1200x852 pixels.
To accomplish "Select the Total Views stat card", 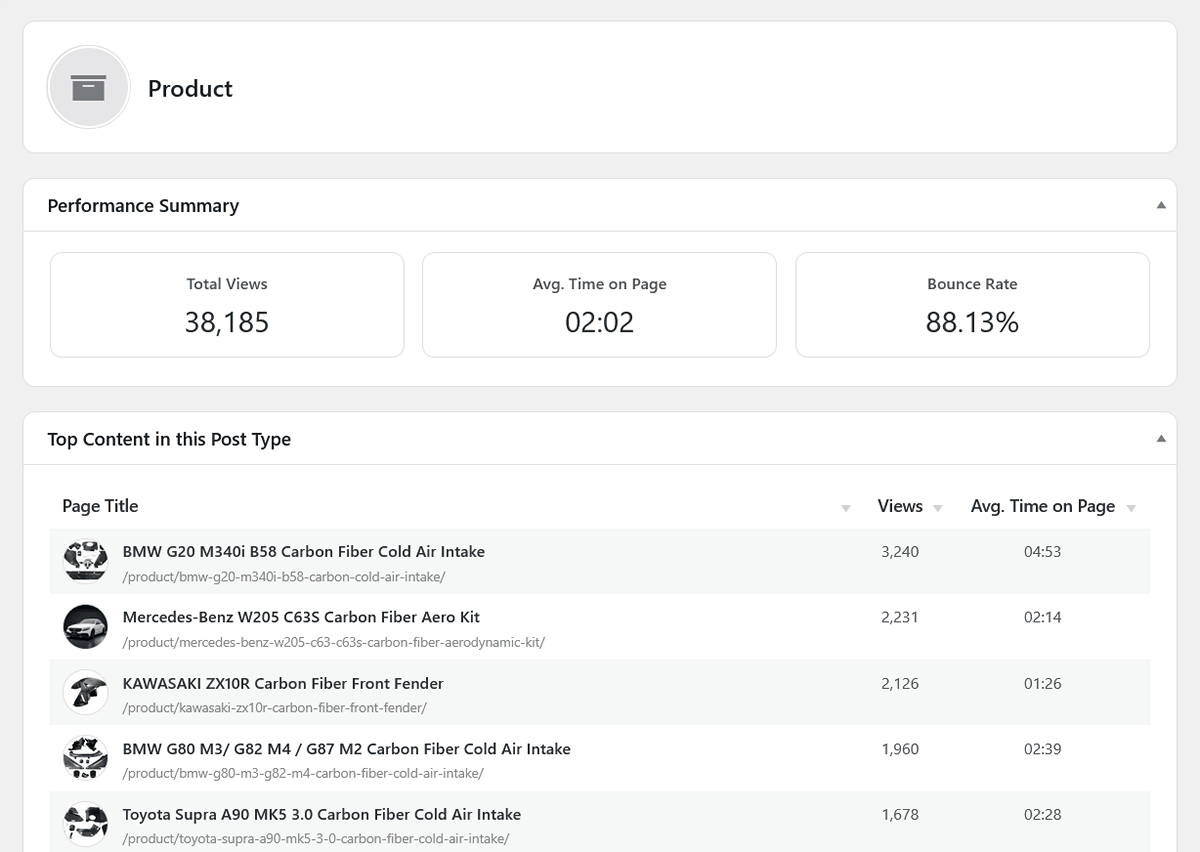I will point(226,304).
